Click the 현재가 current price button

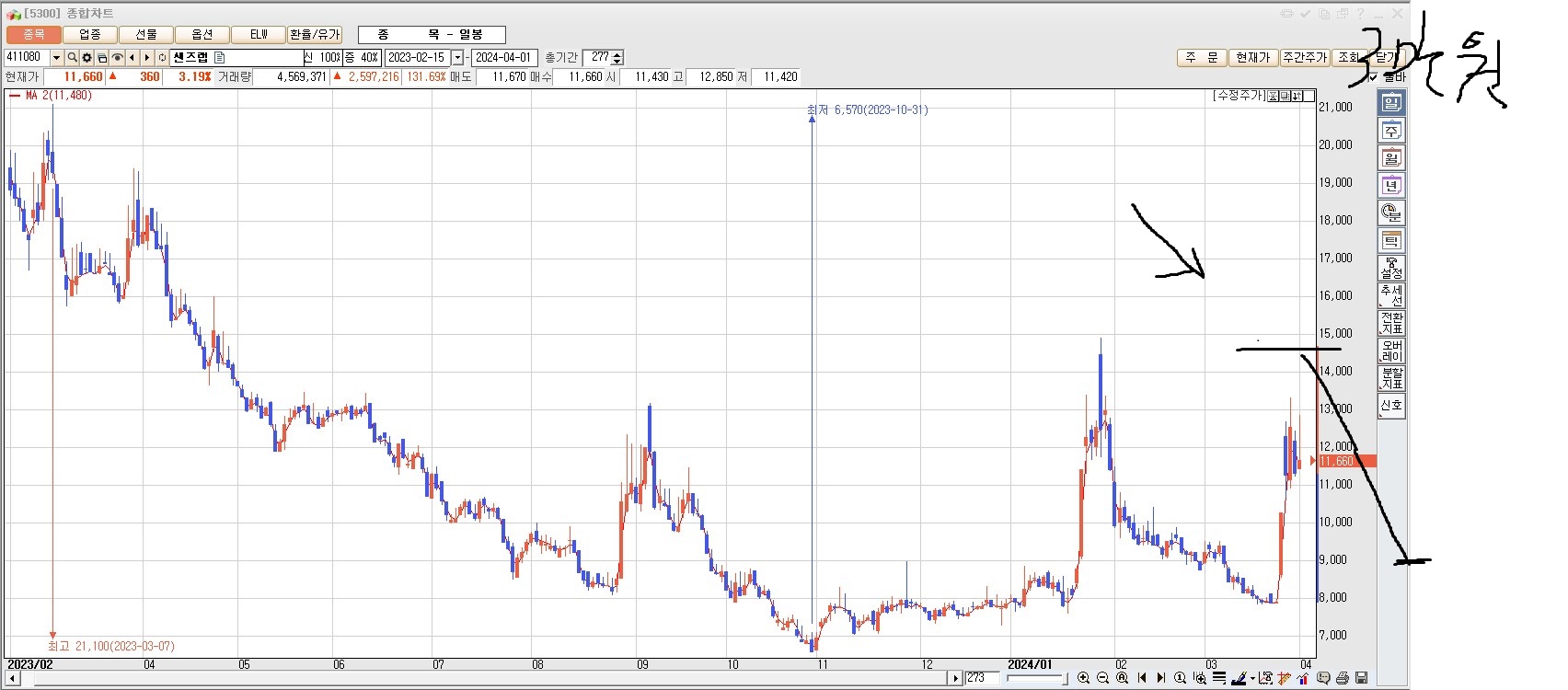pyautogui.click(x=1252, y=57)
